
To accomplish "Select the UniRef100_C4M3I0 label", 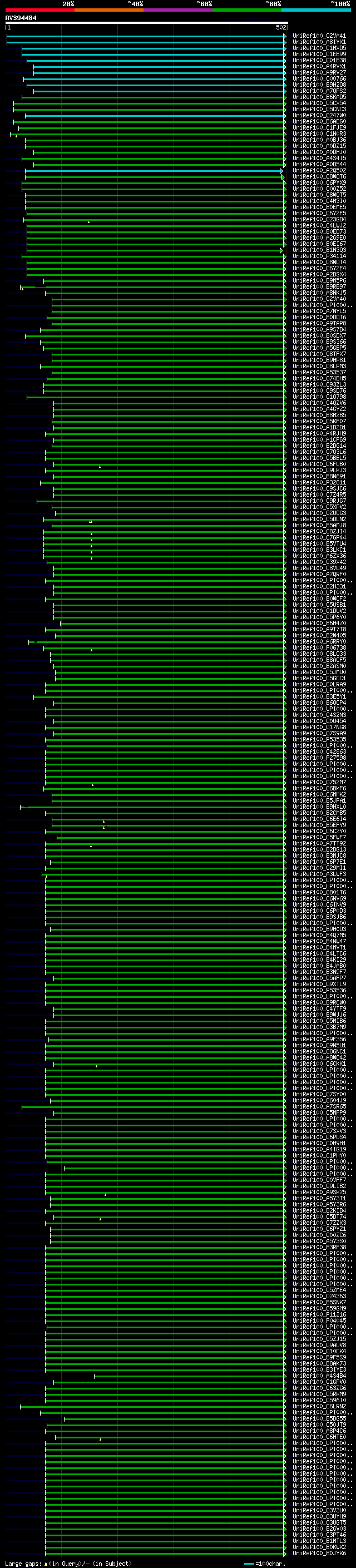I will [x=319, y=201].
